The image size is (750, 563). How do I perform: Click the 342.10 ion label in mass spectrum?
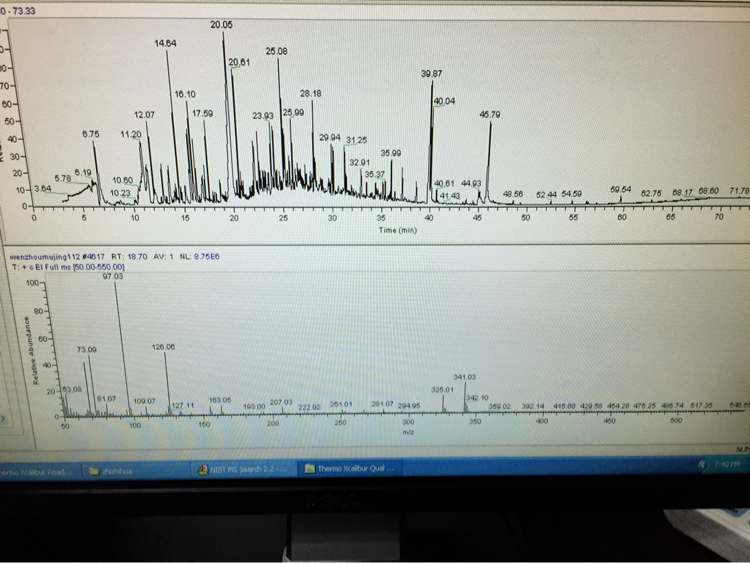(477, 397)
